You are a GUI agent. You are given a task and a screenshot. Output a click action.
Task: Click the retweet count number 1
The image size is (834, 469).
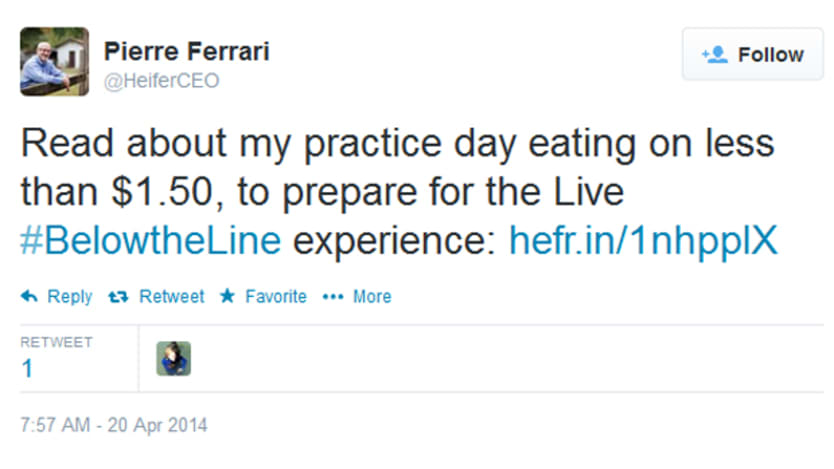point(27,368)
